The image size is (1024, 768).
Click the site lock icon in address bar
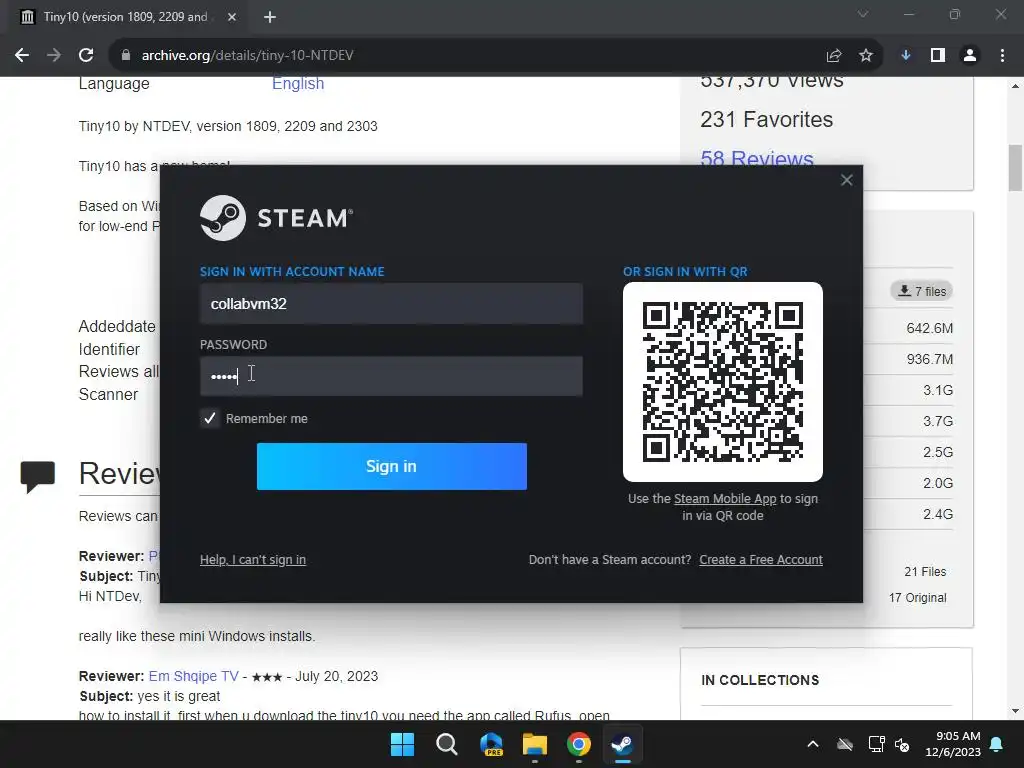125,56
